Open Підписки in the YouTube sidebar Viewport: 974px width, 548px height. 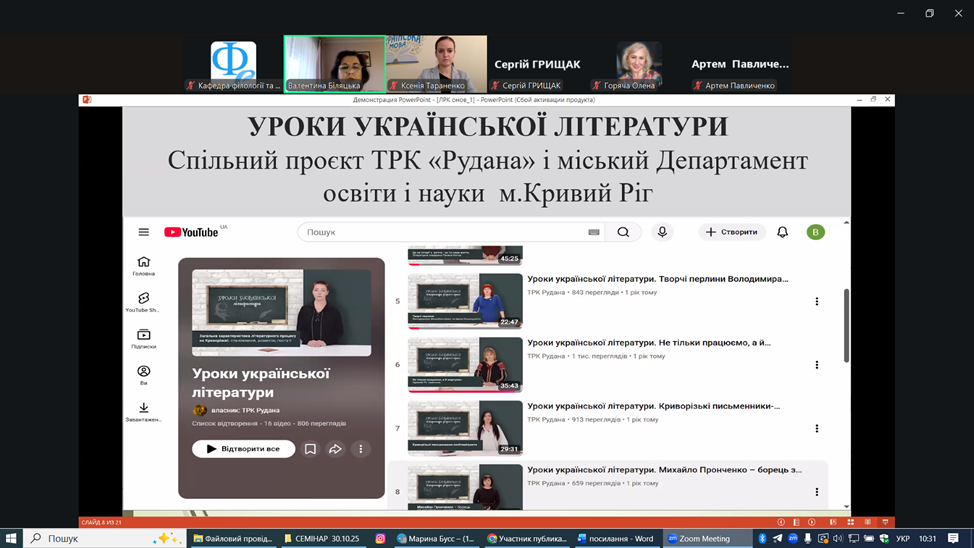(x=144, y=339)
